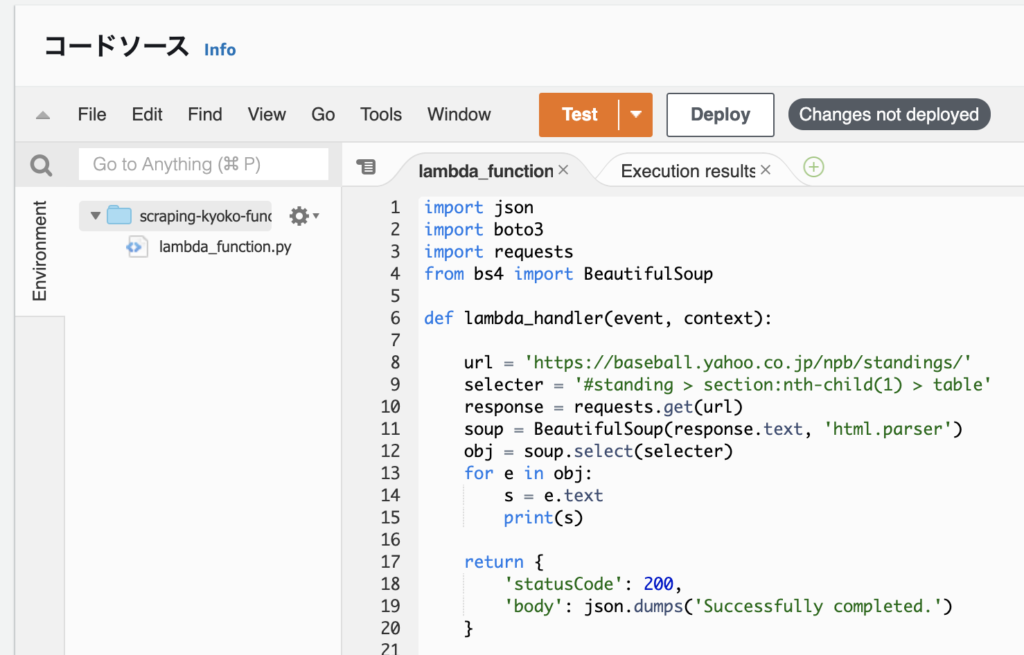Open the Window menu

tap(458, 114)
